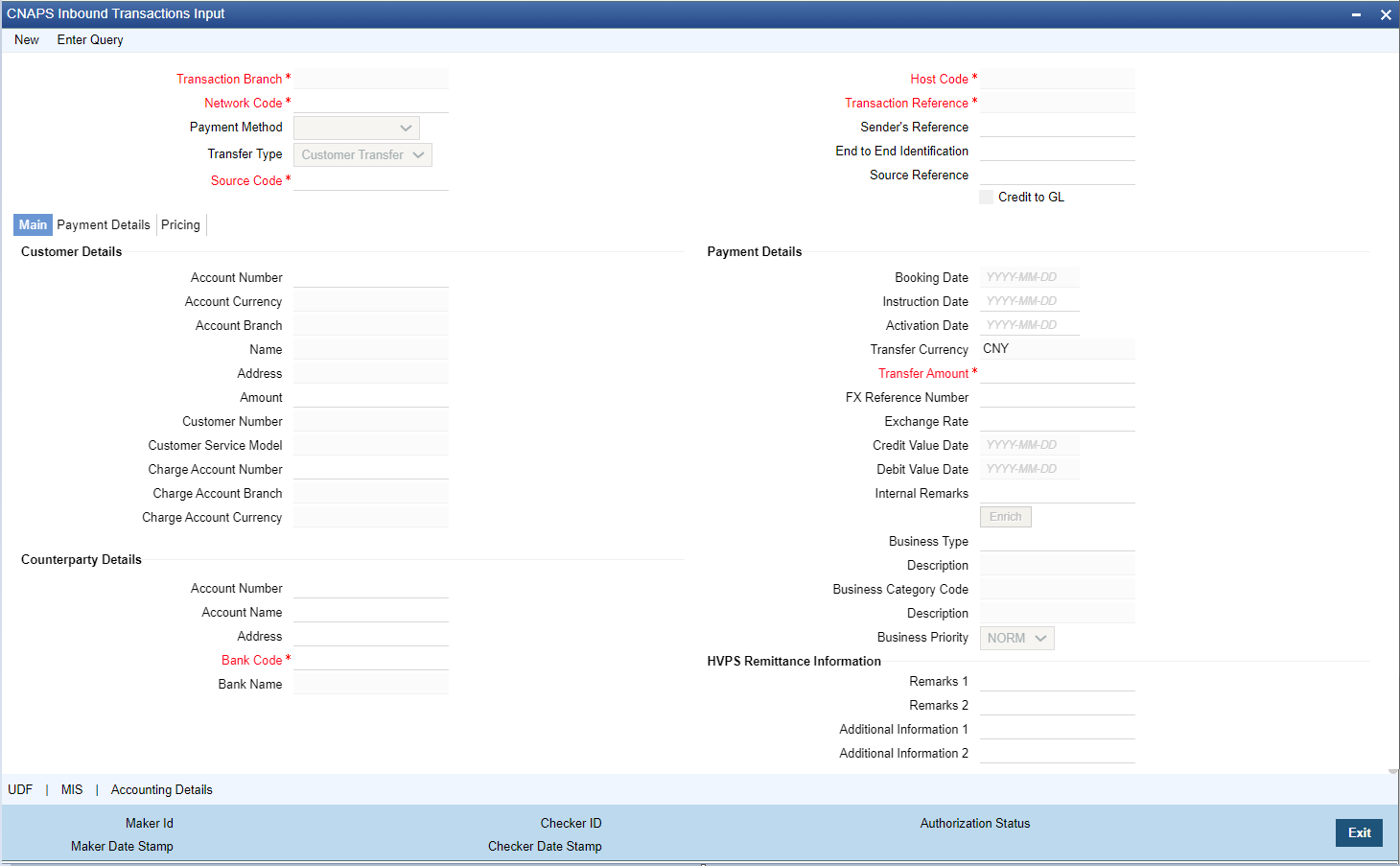Focus the Counterparty Address field
Image resolution: width=1400 pixels, height=866 pixels.
(x=371, y=636)
